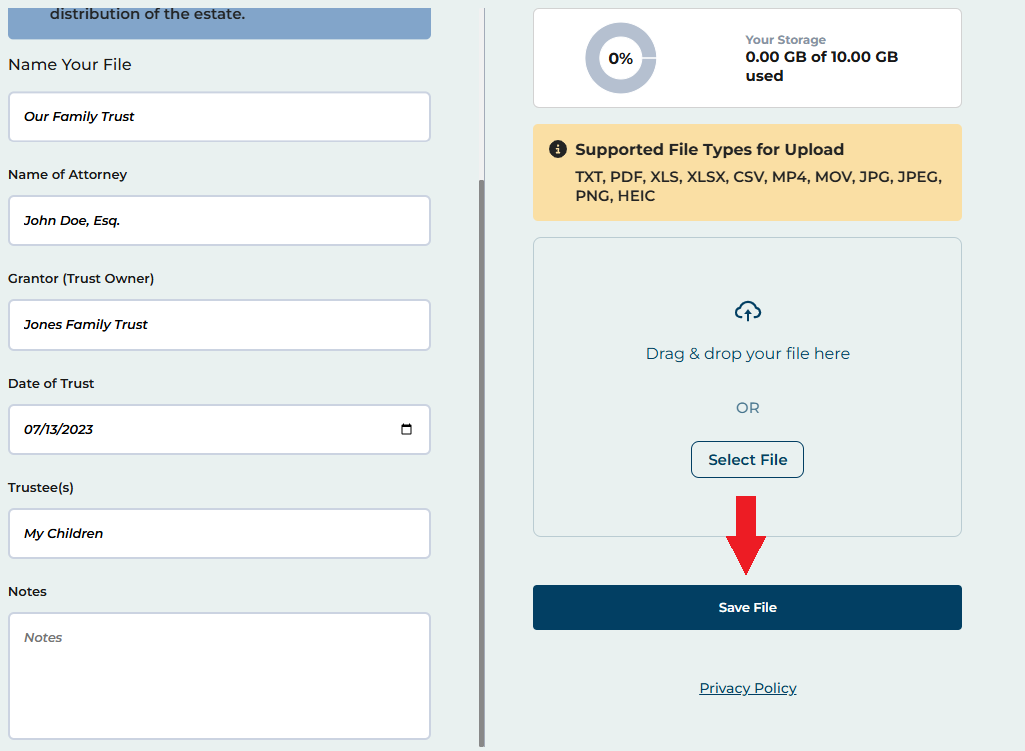Click into the Grantor (Trust Owner) field

[219, 325]
